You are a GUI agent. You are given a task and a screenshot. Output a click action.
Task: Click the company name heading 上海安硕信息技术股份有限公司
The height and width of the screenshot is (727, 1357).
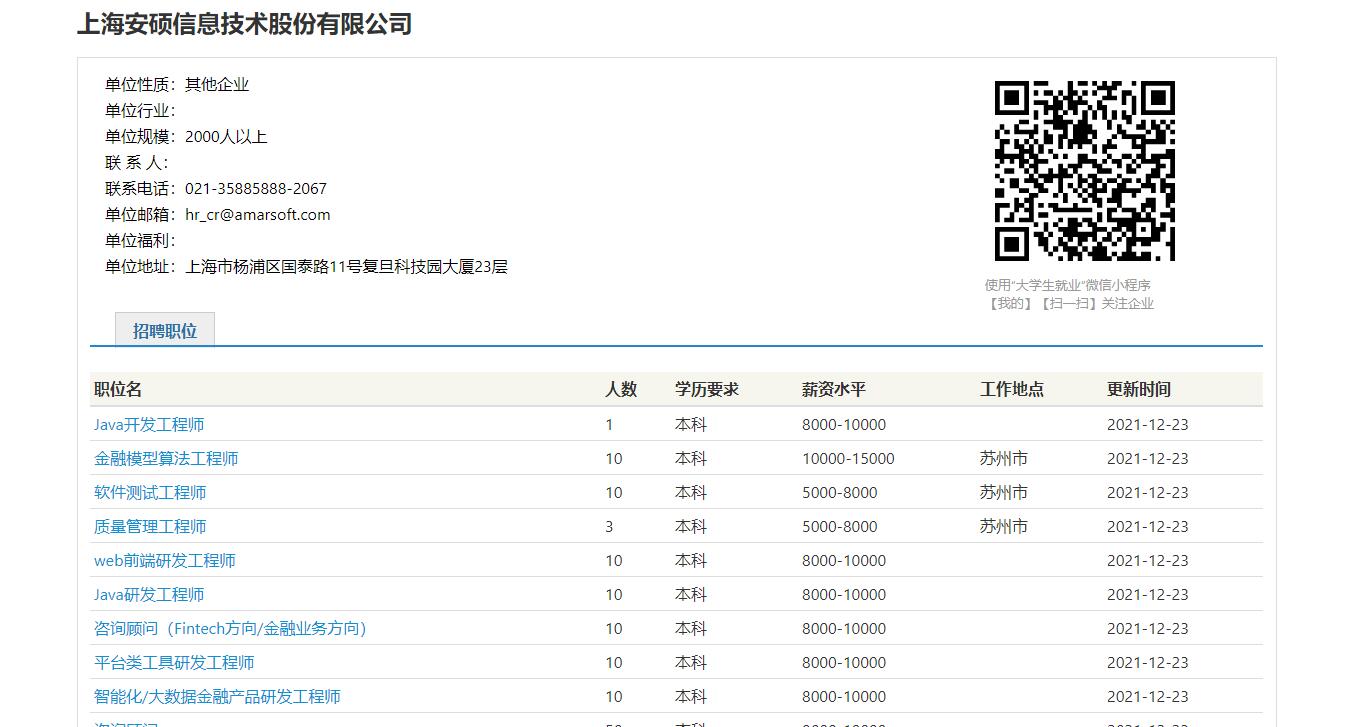(x=245, y=24)
